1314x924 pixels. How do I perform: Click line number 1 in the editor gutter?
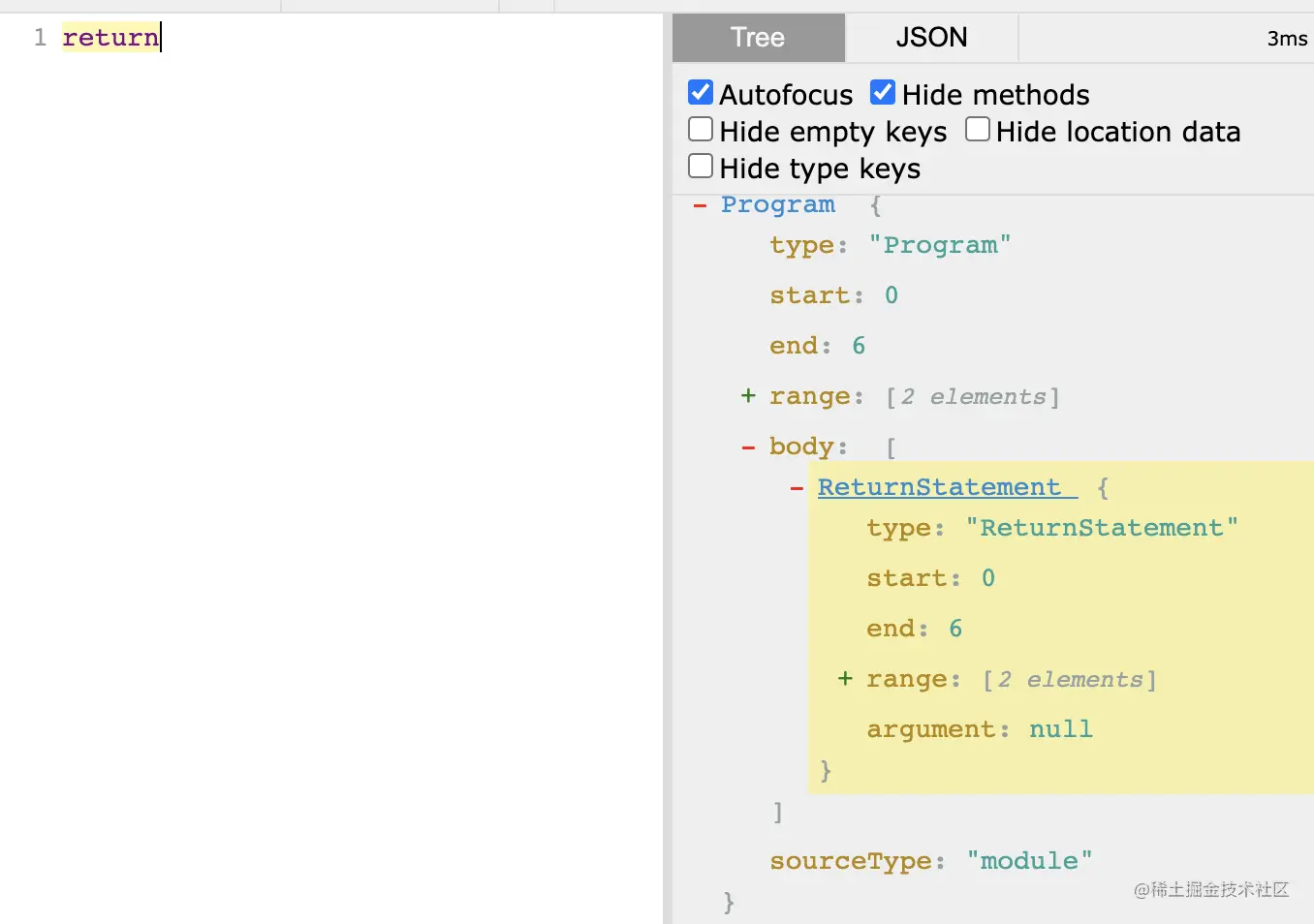pos(40,38)
